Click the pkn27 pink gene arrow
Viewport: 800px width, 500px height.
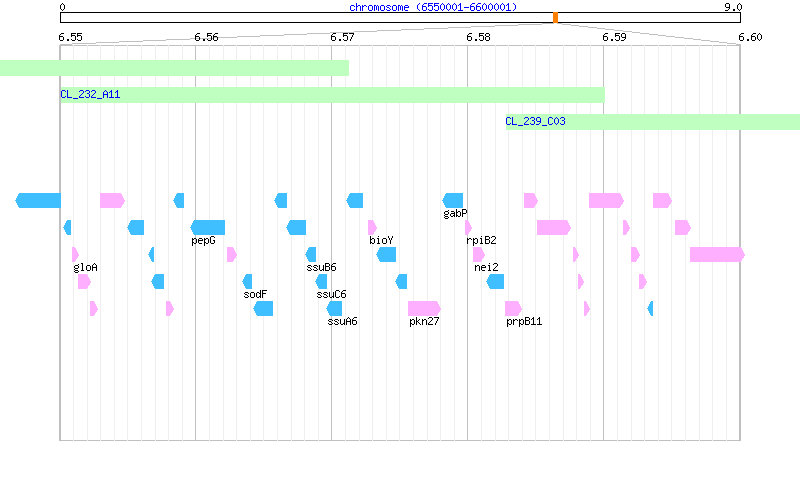[424, 308]
